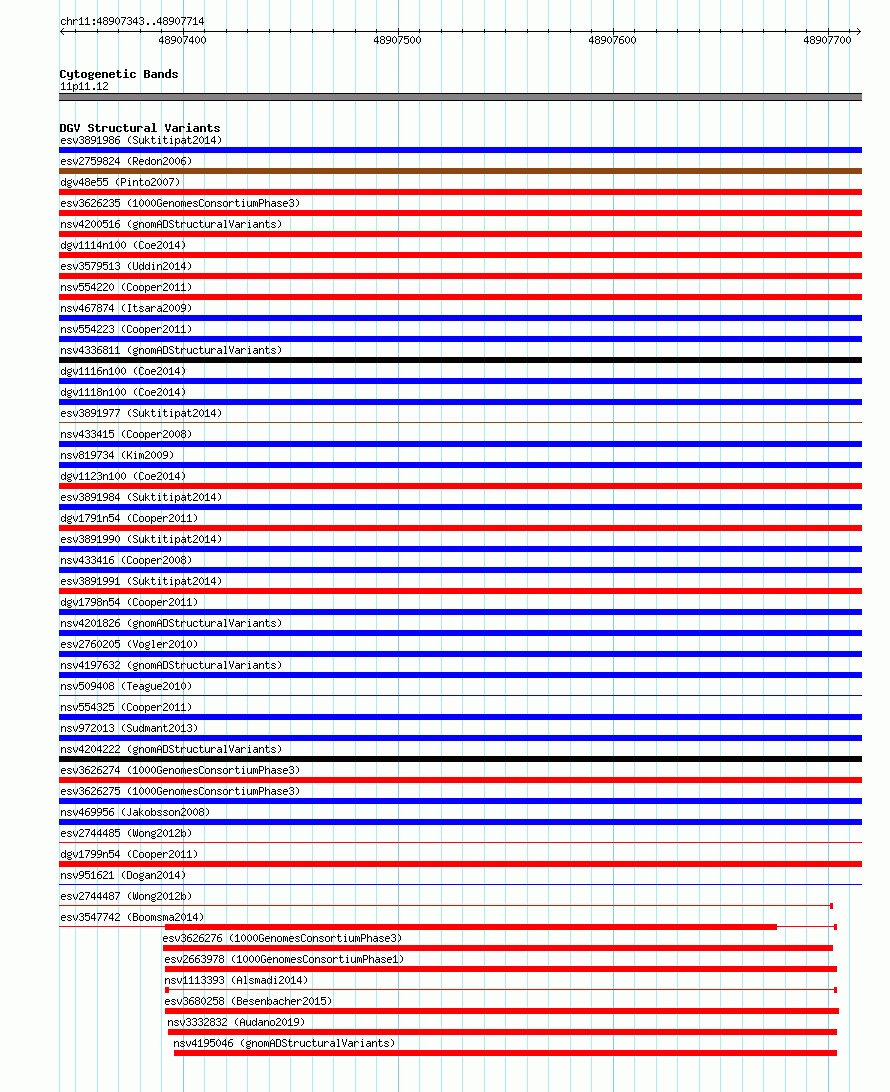Select nsv972013 (Sudmant2013) label
The width and height of the screenshot is (890, 1092).
point(129,728)
